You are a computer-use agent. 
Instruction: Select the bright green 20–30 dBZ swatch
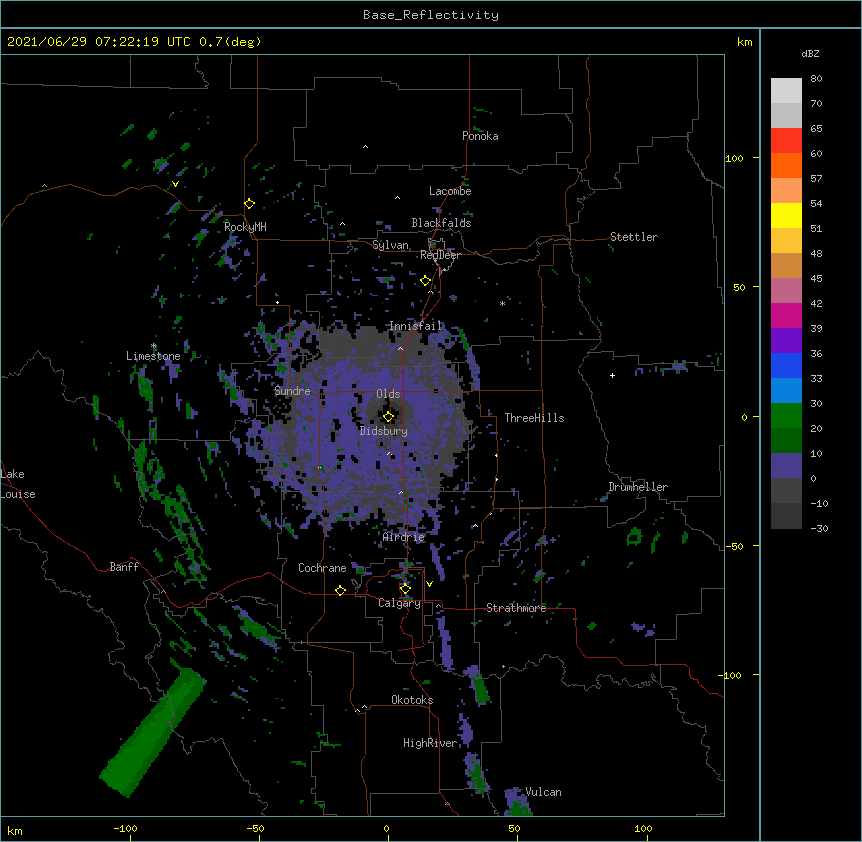tap(786, 416)
